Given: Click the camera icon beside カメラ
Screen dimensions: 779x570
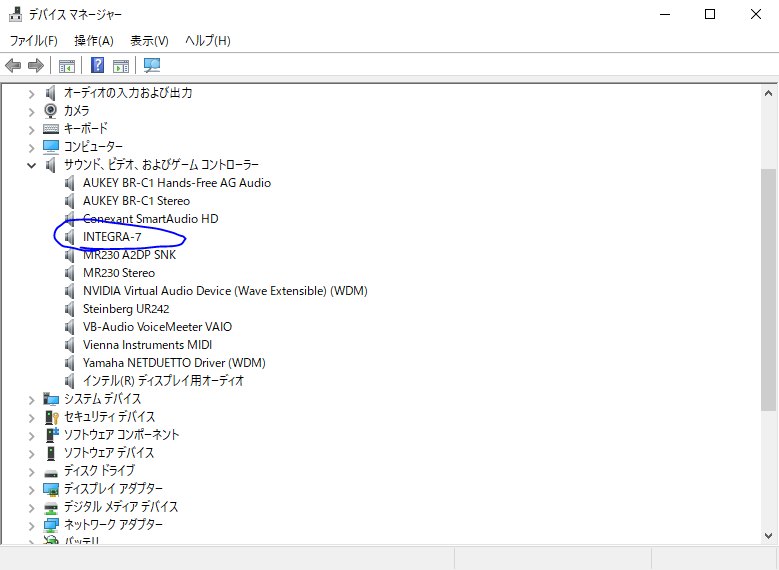Looking at the screenshot, I should 51,111.
